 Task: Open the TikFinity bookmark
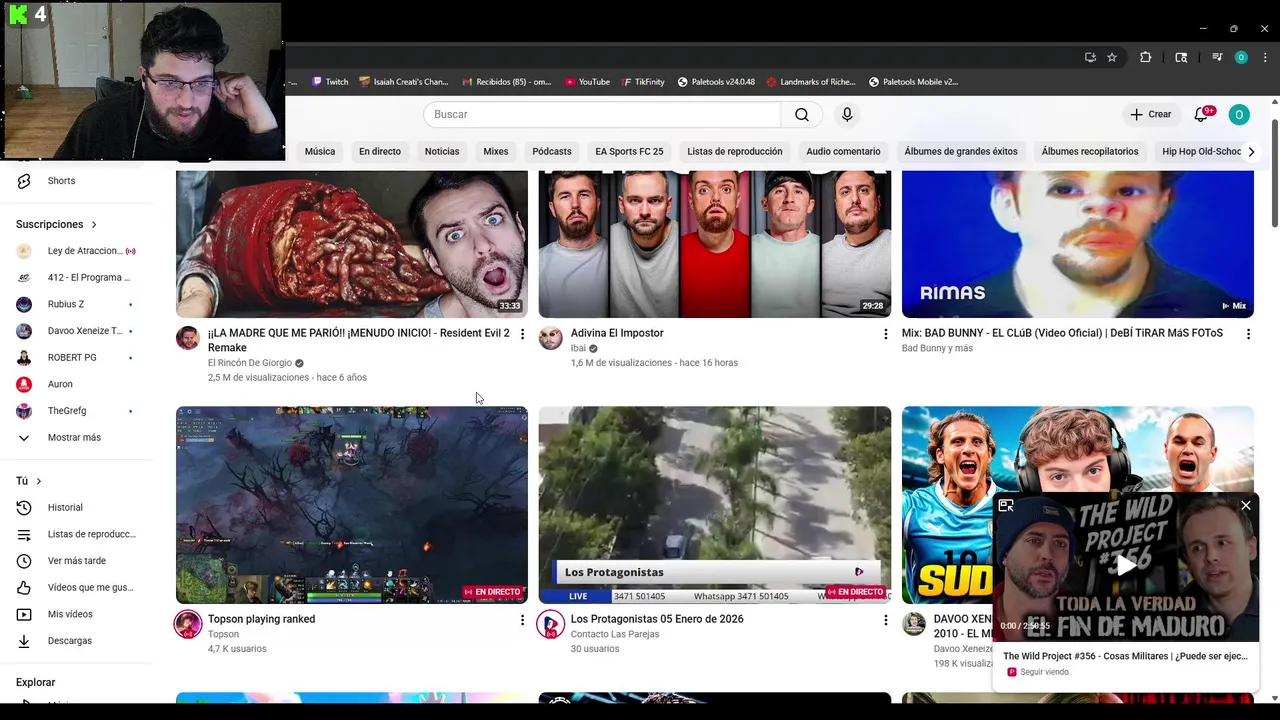tap(643, 82)
